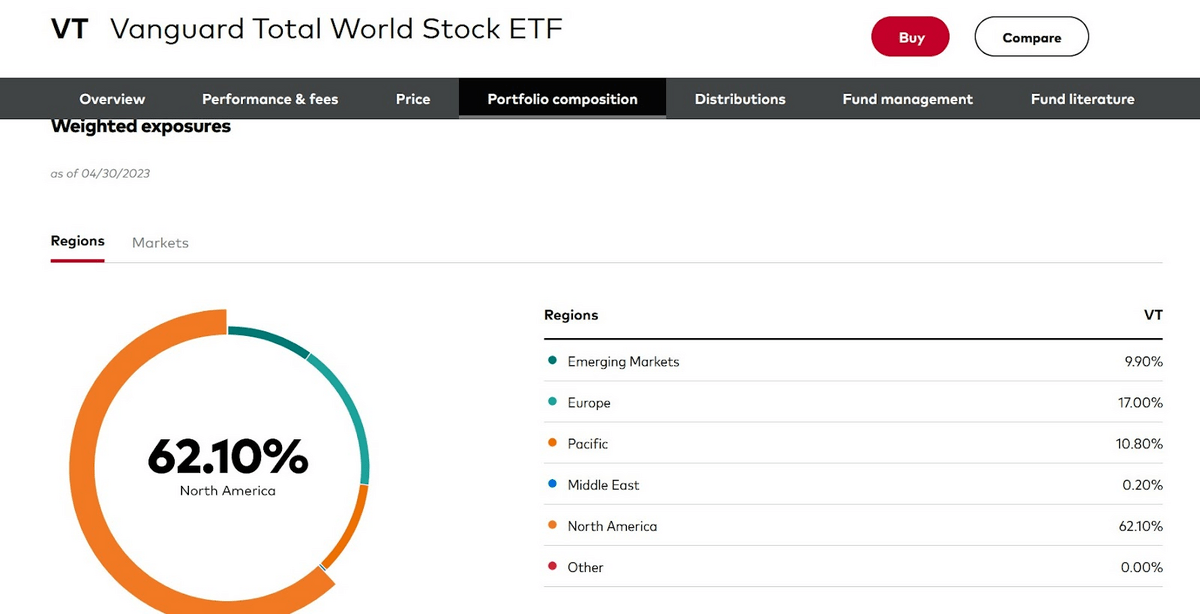1200x614 pixels.
Task: Click the 0.20% Middle East value
Action: click(1143, 485)
